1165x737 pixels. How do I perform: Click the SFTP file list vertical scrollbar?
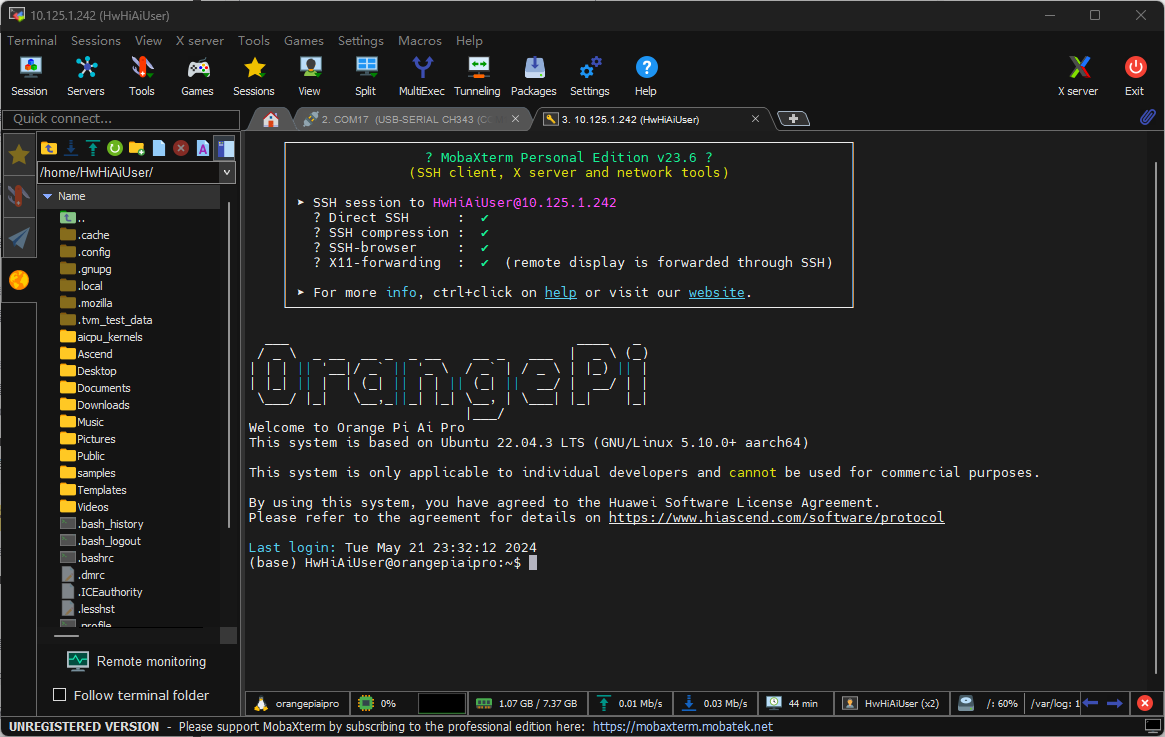(x=229, y=364)
